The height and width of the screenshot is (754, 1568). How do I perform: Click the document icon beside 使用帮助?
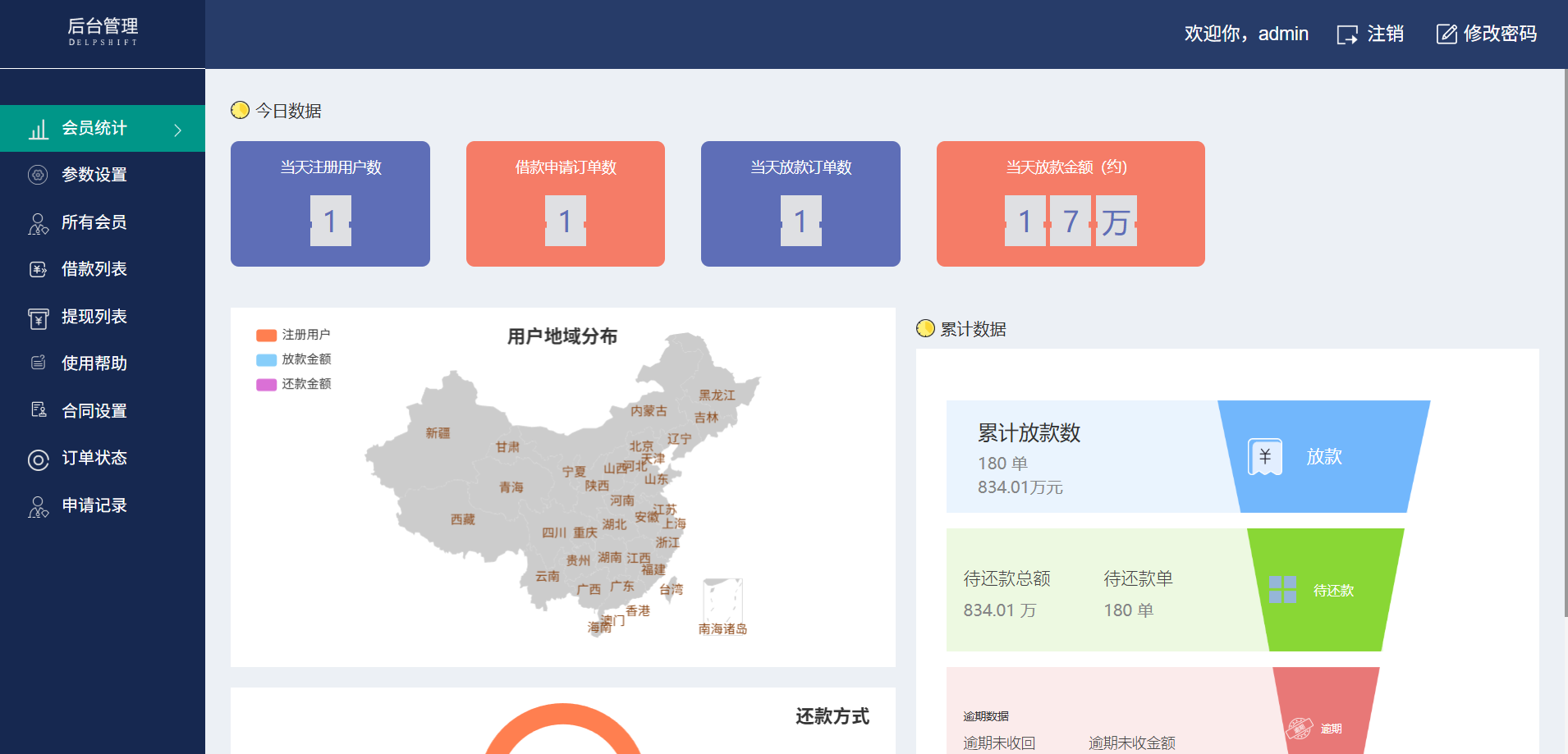pyautogui.click(x=38, y=363)
